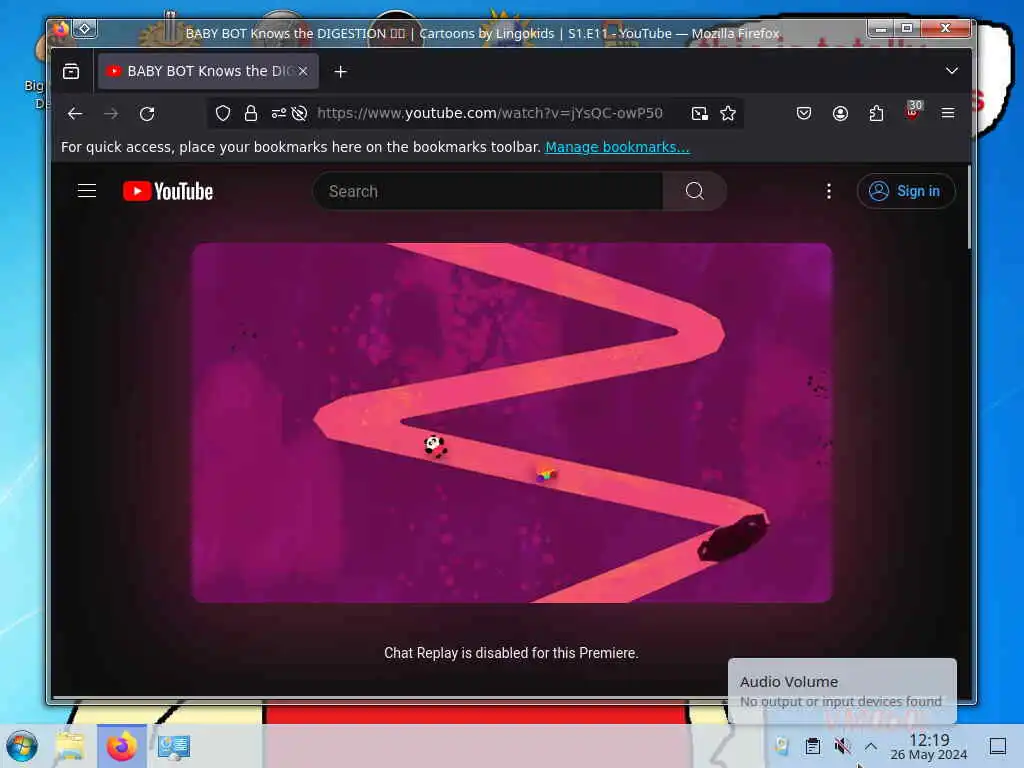Open YouTube settings three-dot menu
The height and width of the screenshot is (768, 1024).
coord(829,191)
